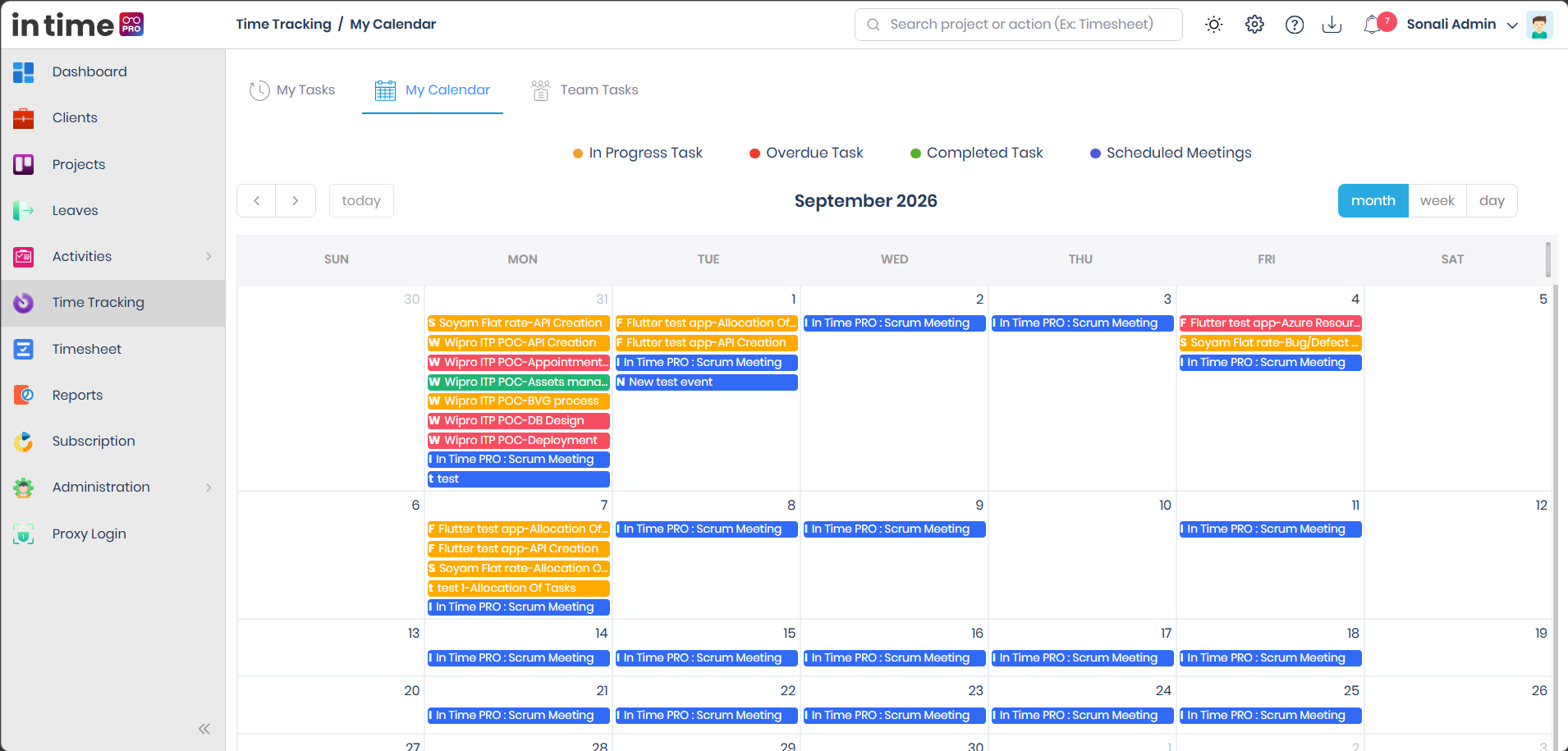Click the My Tasks clock icon
Screen dimensions: 1568x751
[259, 90]
